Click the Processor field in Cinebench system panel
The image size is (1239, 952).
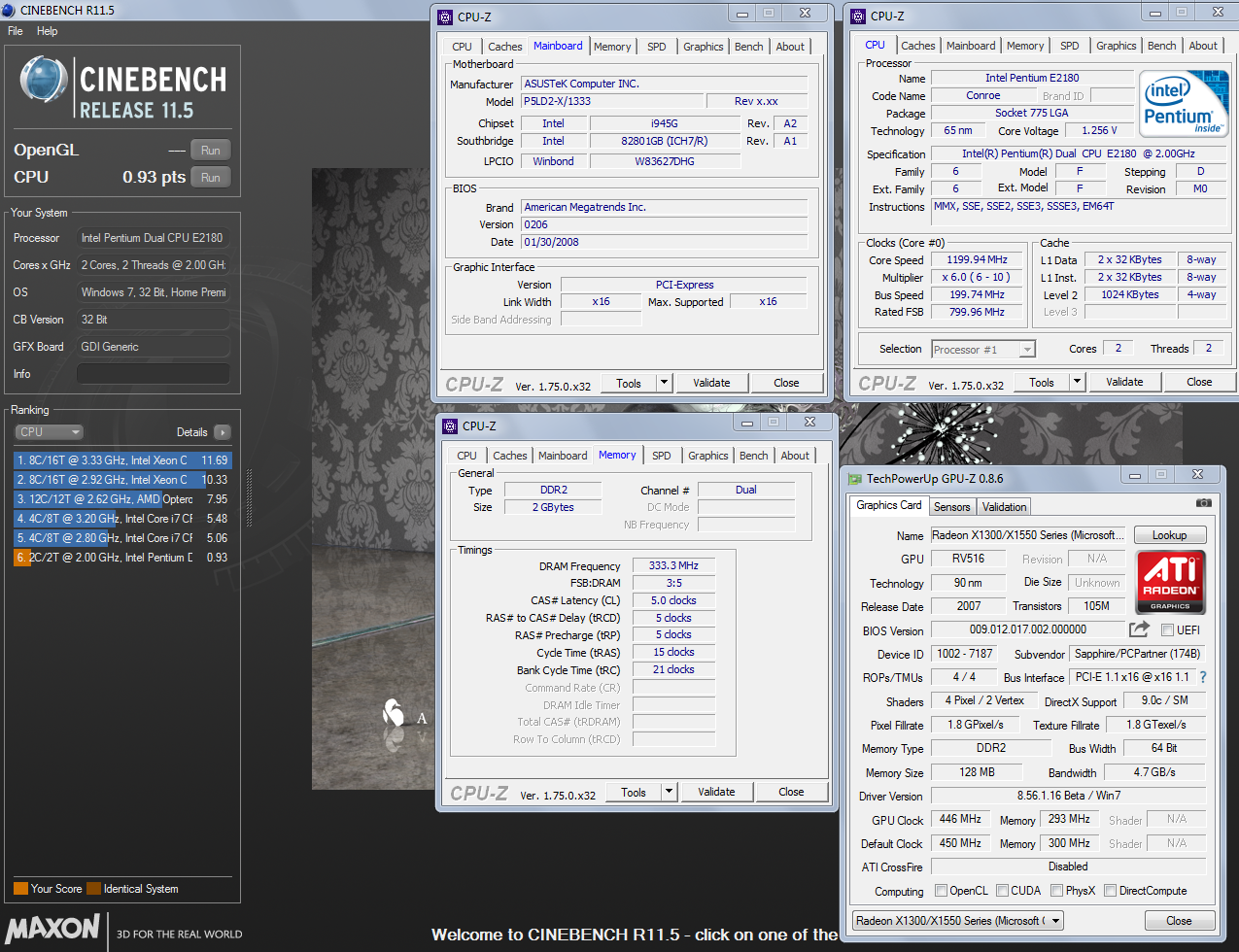tap(154, 238)
